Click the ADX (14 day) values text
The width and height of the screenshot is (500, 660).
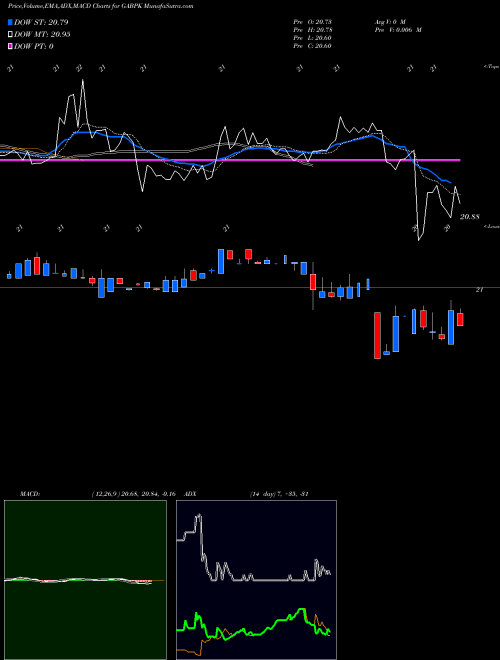[x=279, y=494]
